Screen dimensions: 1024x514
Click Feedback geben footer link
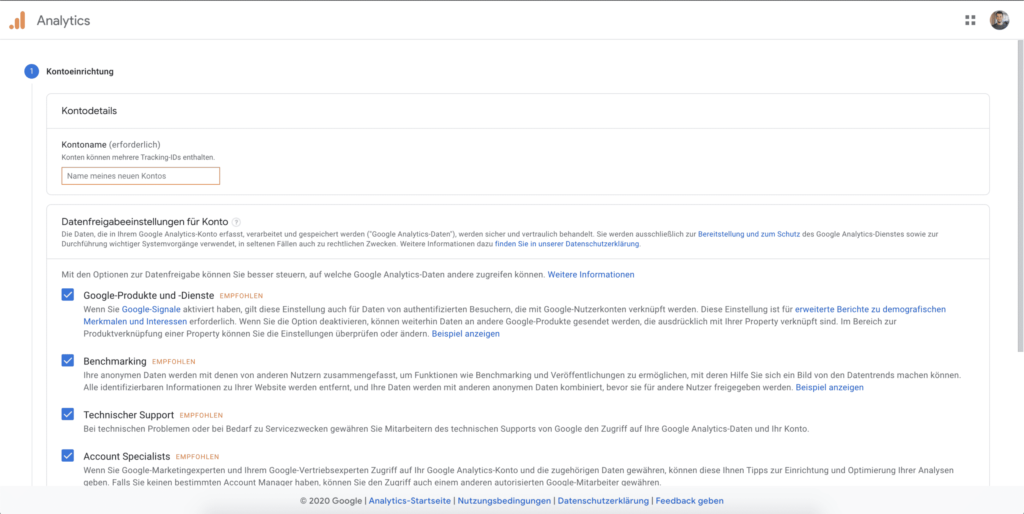[x=690, y=501]
